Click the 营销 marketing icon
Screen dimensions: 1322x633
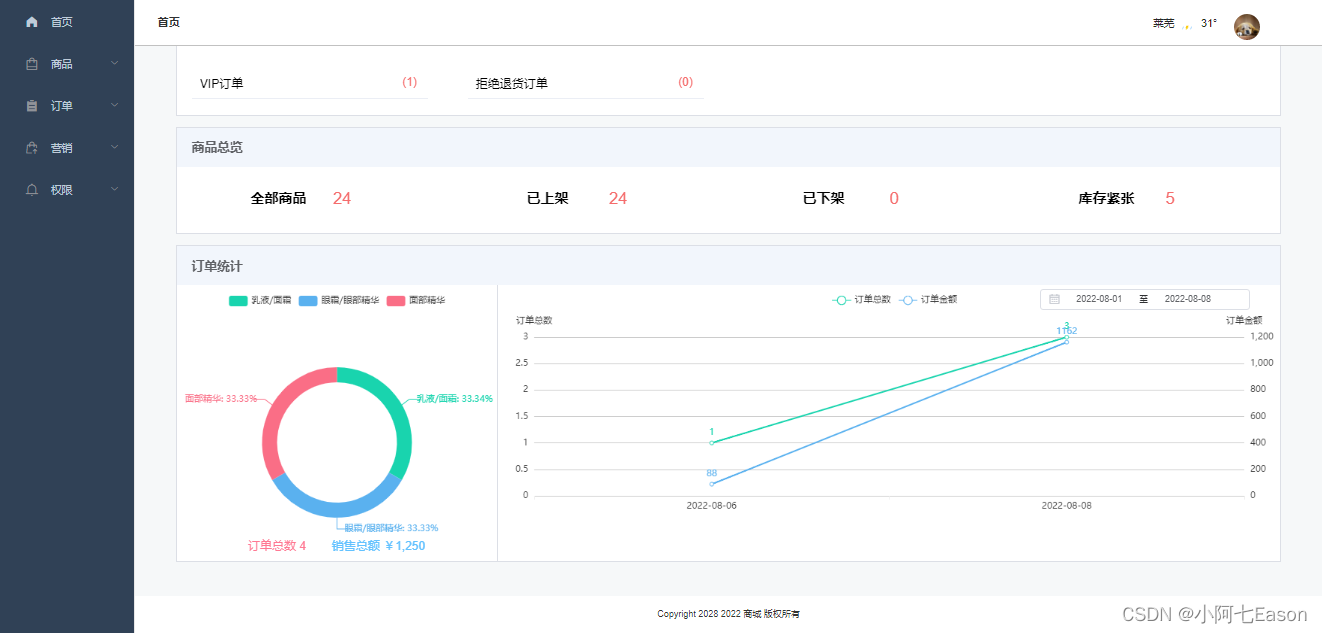point(32,147)
